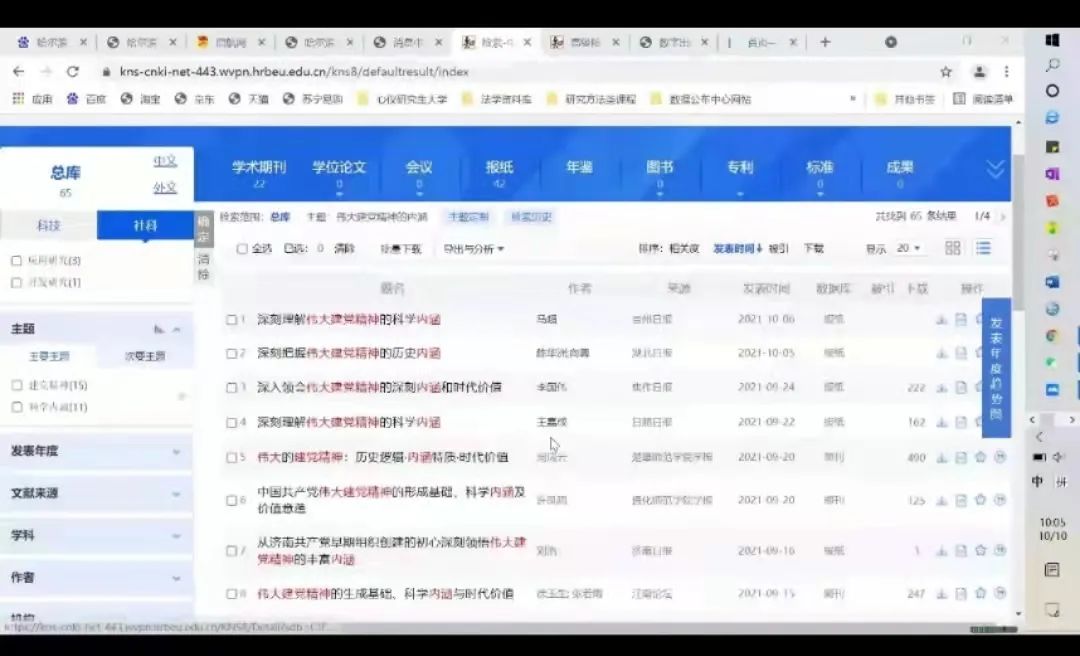The width and height of the screenshot is (1080, 656).
Task: Switch to grid view layout icon
Action: pyautogui.click(x=953, y=248)
